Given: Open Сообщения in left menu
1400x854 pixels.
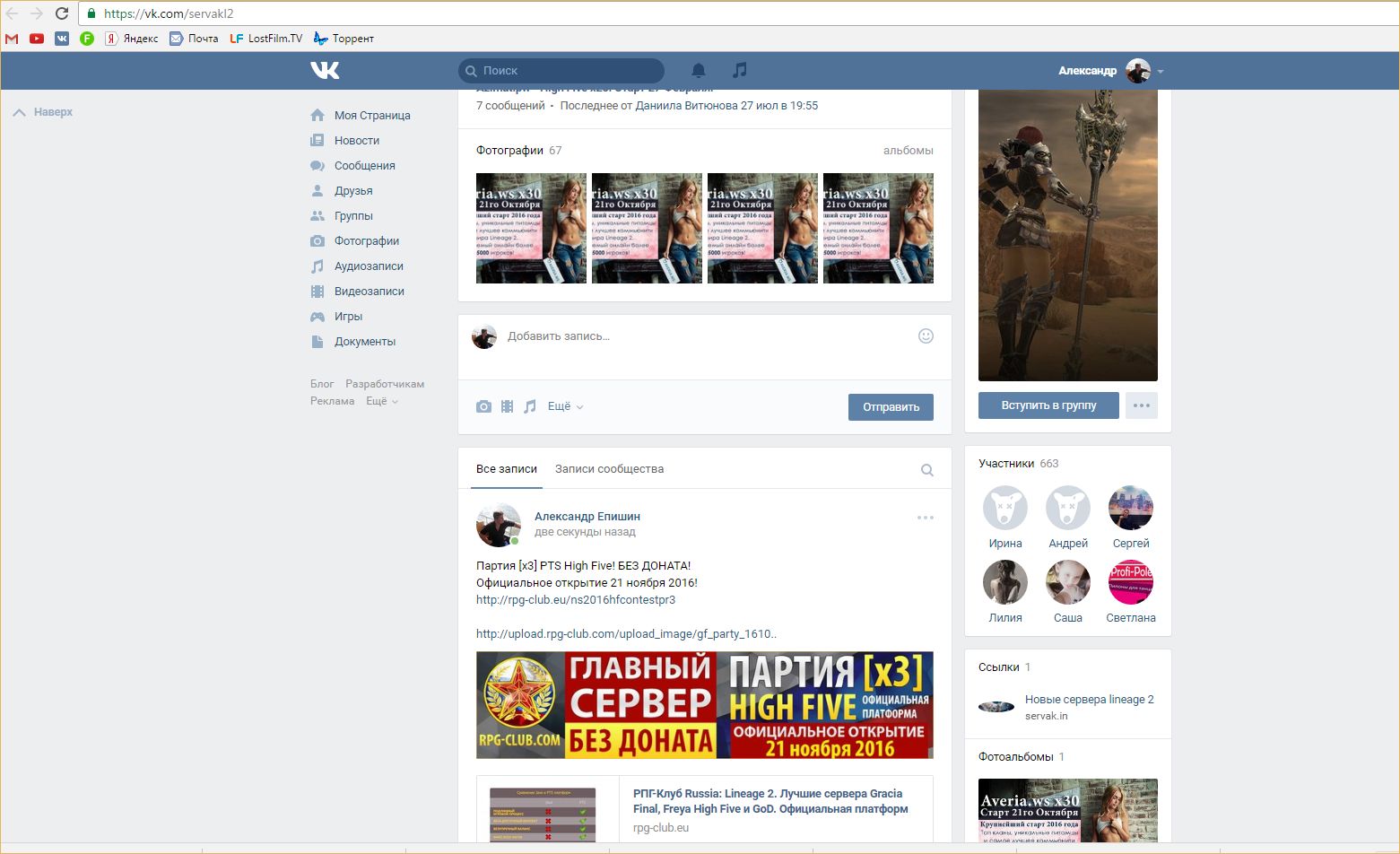Looking at the screenshot, I should (x=364, y=166).
